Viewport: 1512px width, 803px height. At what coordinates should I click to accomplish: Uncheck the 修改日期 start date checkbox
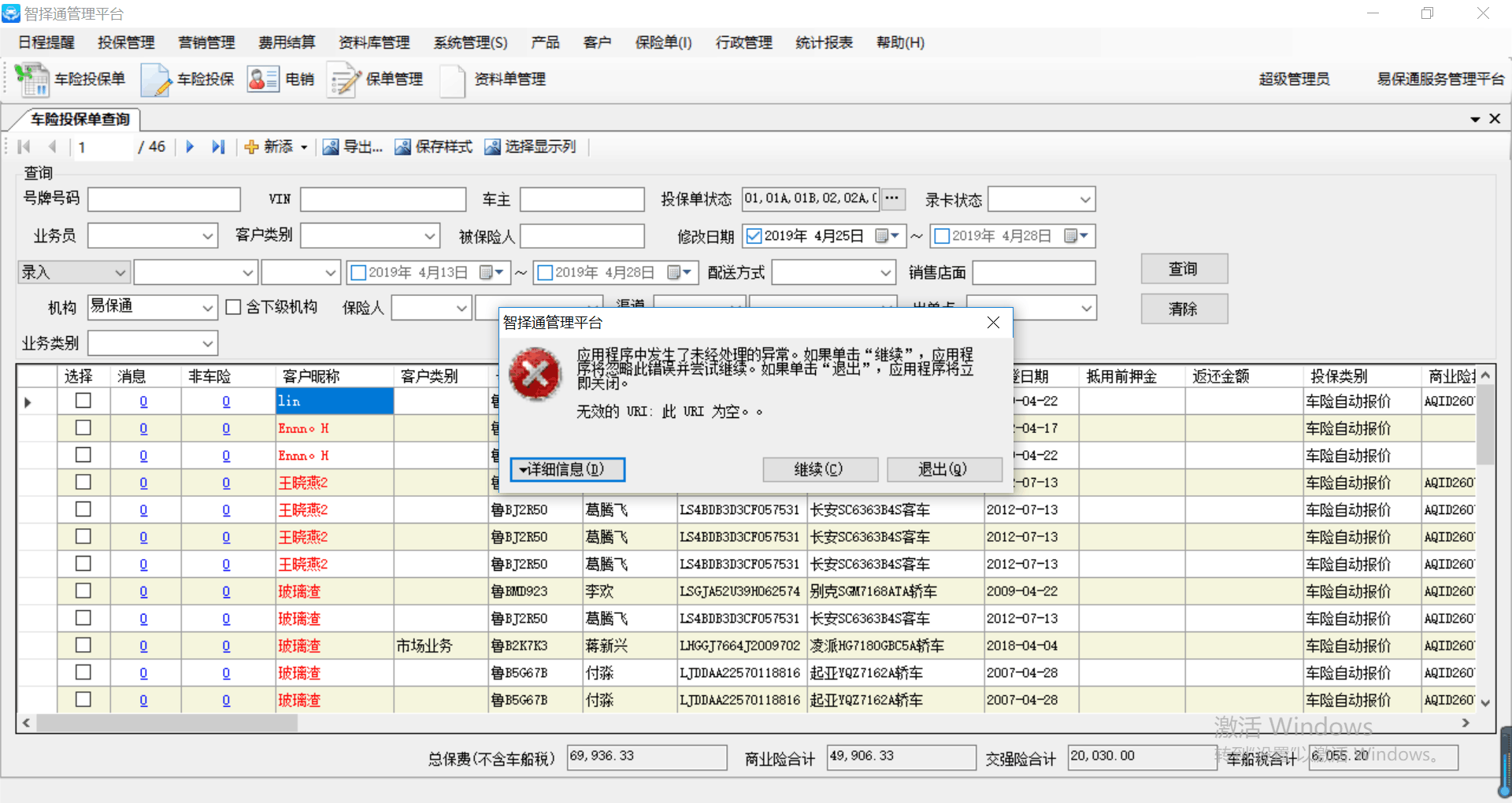coord(754,236)
